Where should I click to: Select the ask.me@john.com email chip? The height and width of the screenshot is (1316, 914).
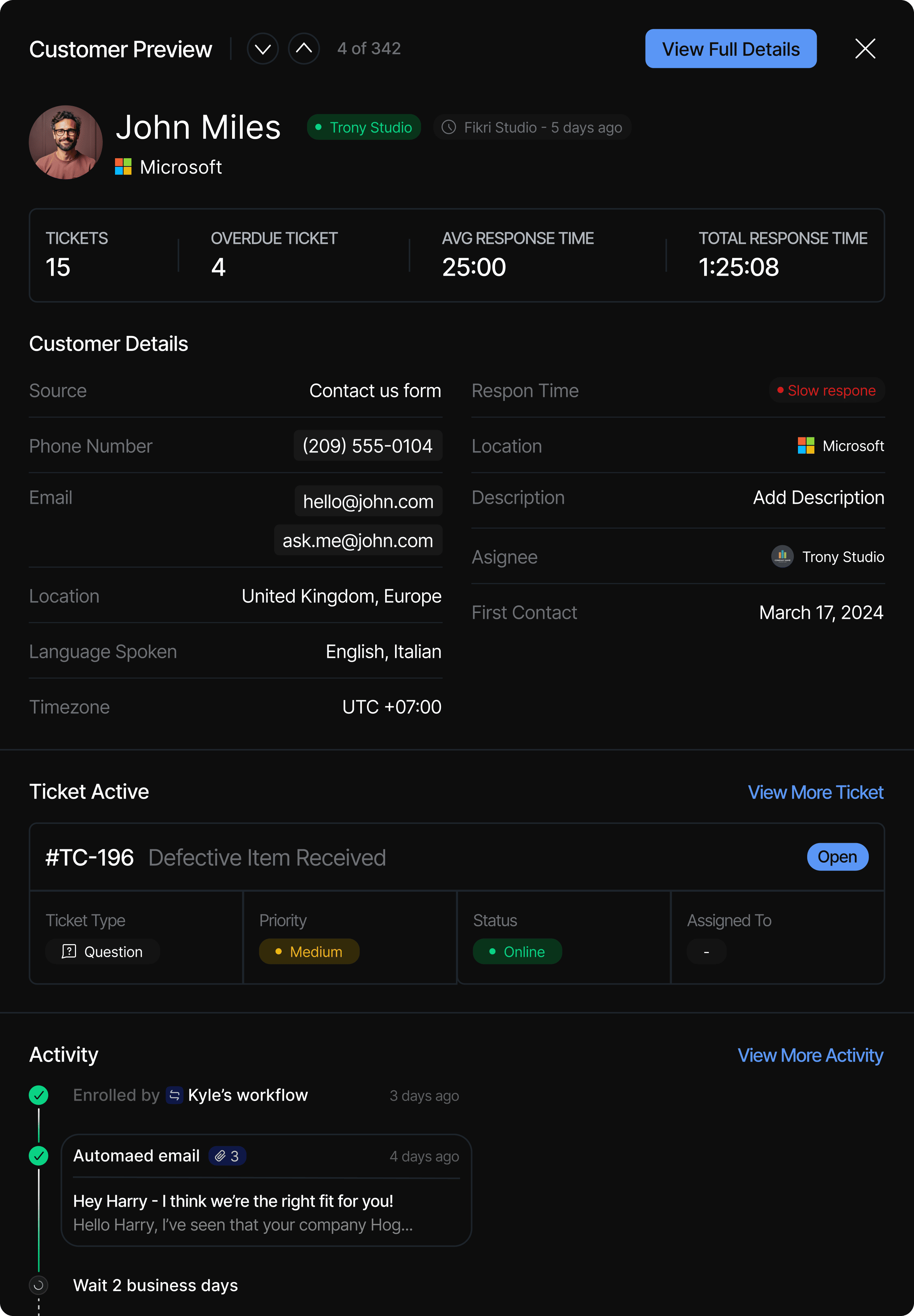click(358, 540)
